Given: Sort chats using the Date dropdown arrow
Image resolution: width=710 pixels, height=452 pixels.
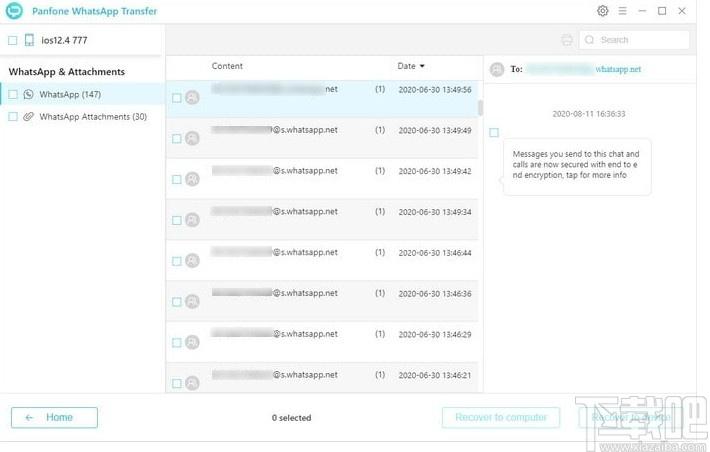Looking at the screenshot, I should click(422, 66).
